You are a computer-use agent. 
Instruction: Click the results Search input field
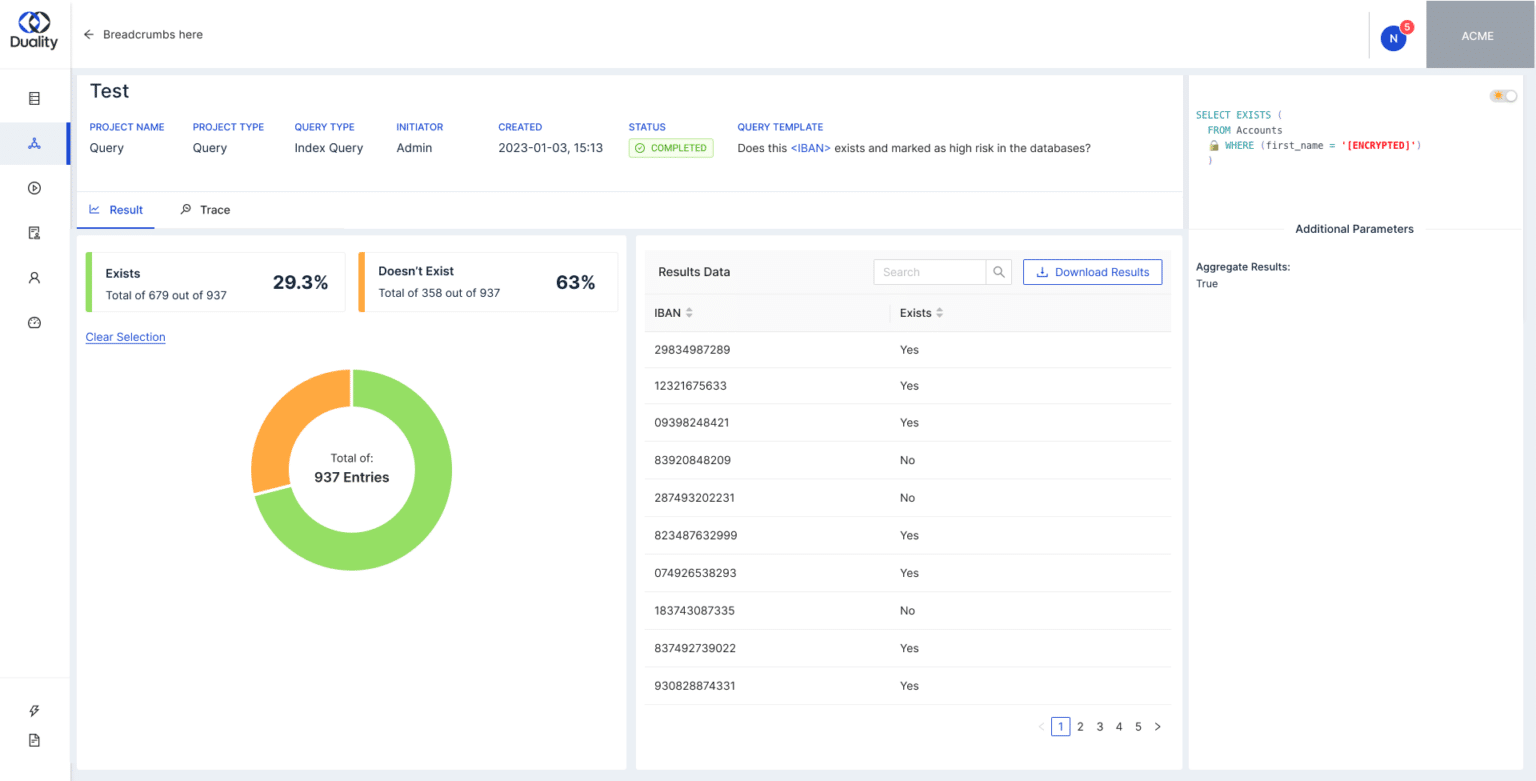929,272
